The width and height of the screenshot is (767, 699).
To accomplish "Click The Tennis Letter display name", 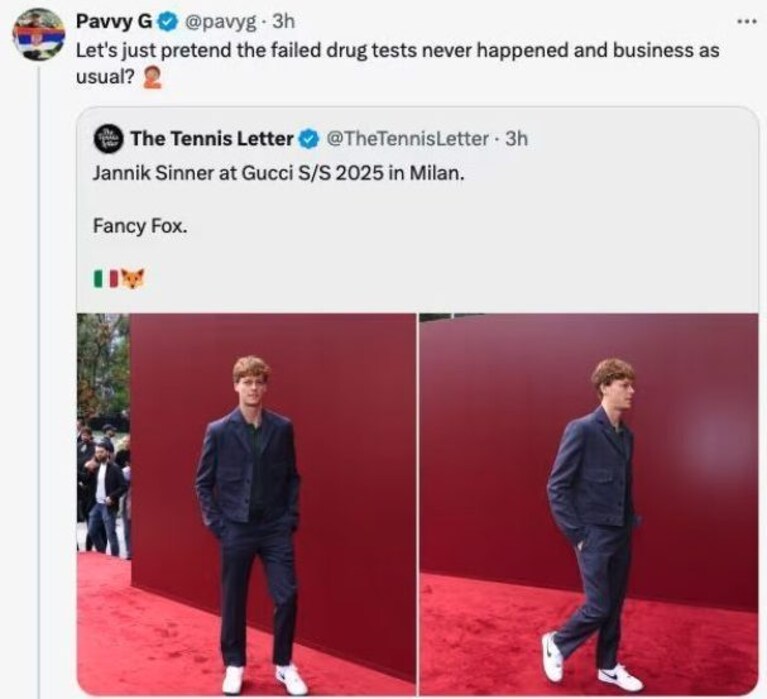I will (x=212, y=139).
